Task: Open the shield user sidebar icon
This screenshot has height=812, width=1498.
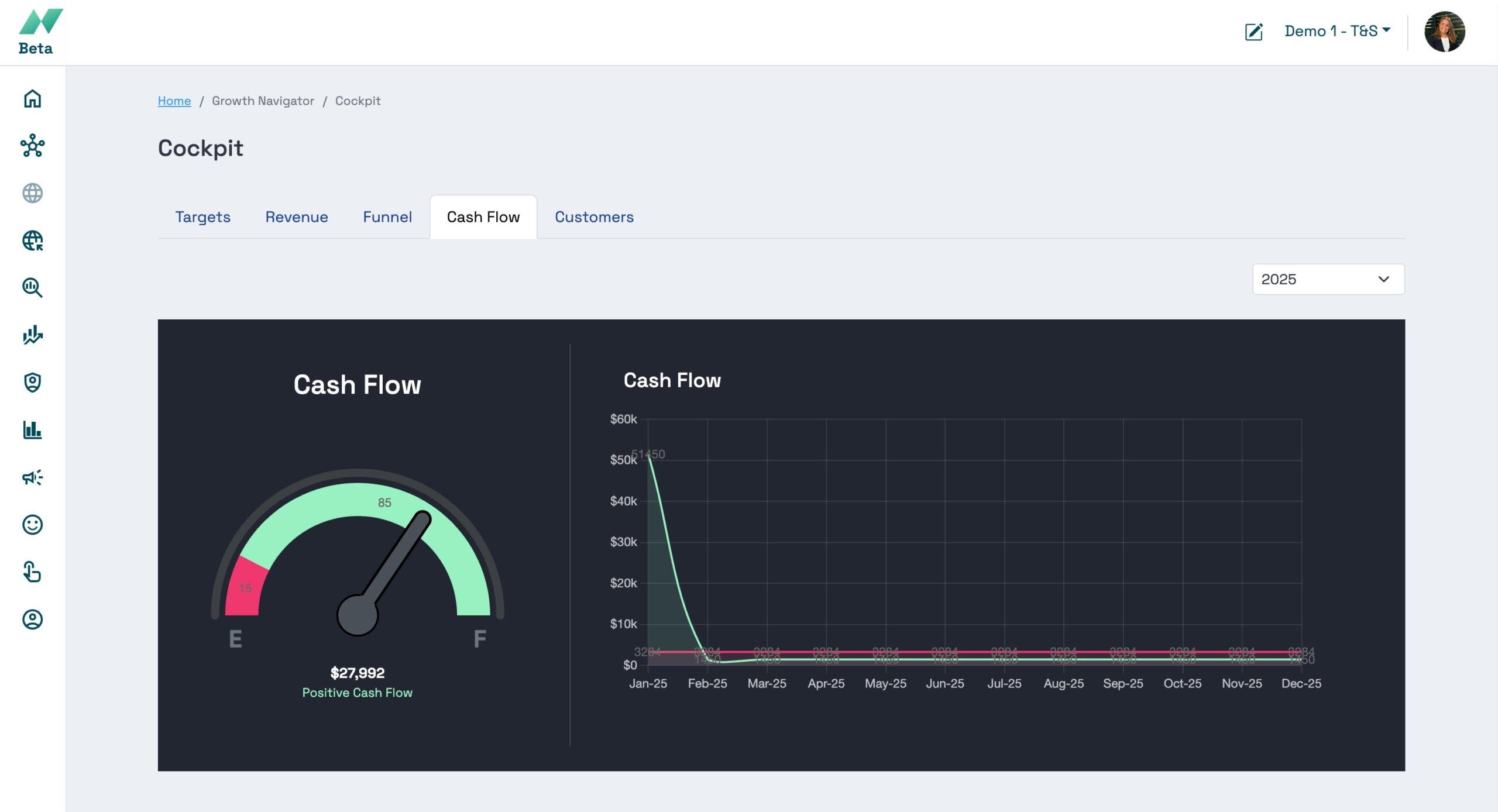Action: [x=32, y=383]
